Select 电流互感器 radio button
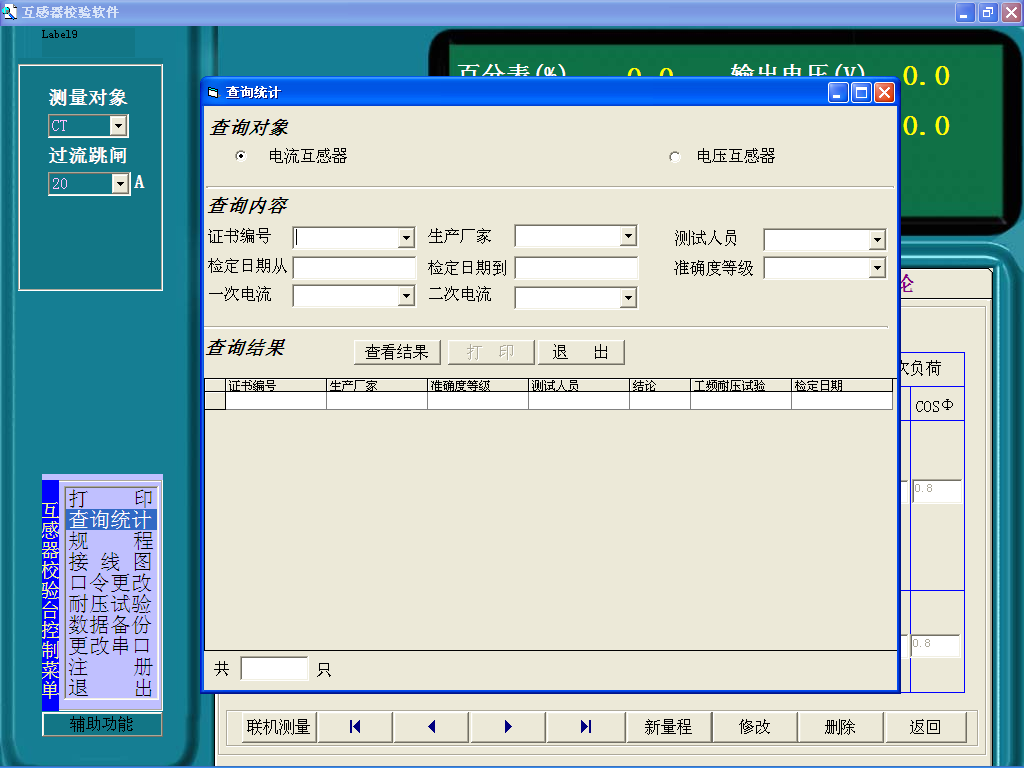 pos(240,156)
